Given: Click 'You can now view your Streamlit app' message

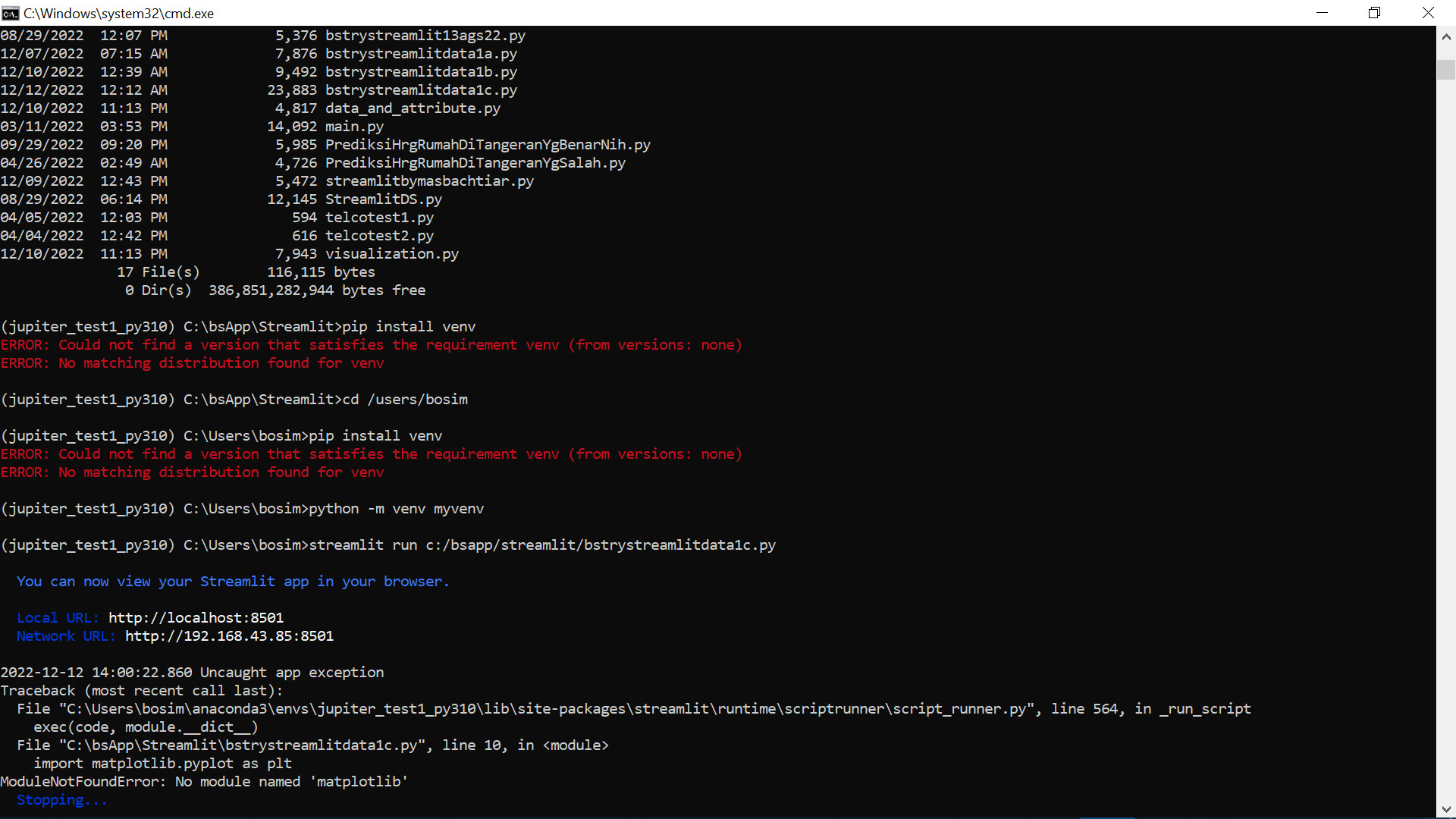Looking at the screenshot, I should pos(232,581).
